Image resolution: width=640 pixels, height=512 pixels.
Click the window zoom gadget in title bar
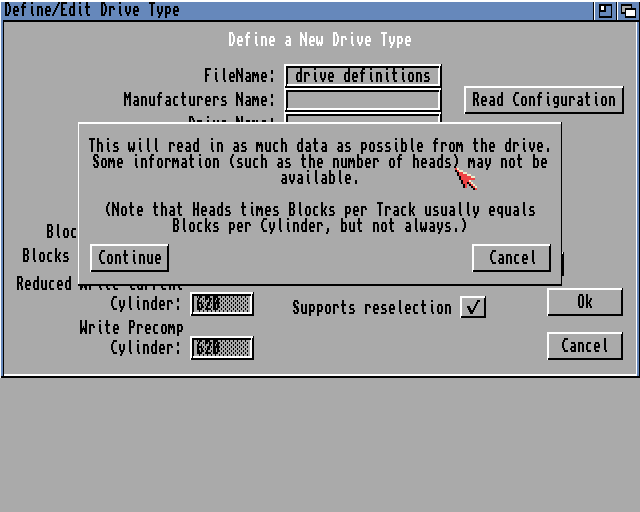(x=606, y=10)
